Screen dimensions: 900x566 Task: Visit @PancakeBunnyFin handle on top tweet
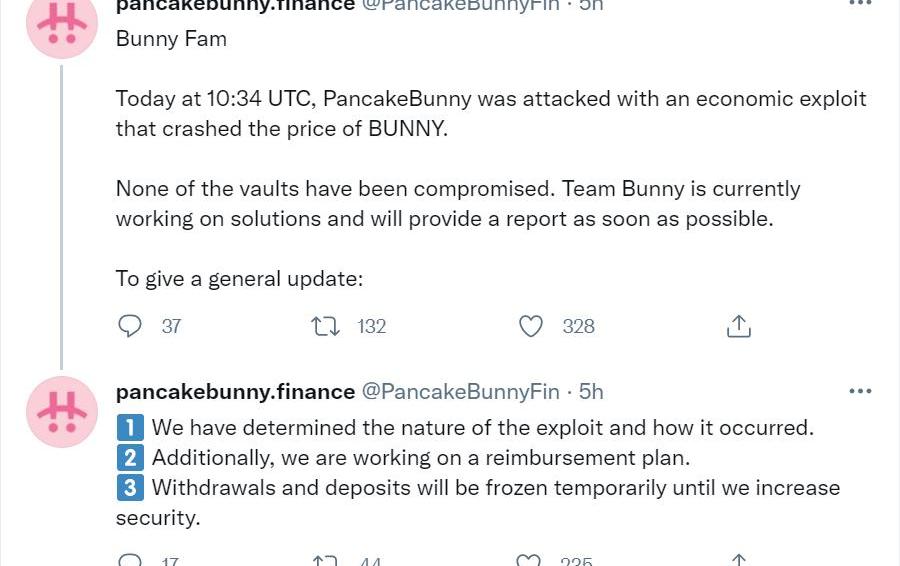(460, 5)
